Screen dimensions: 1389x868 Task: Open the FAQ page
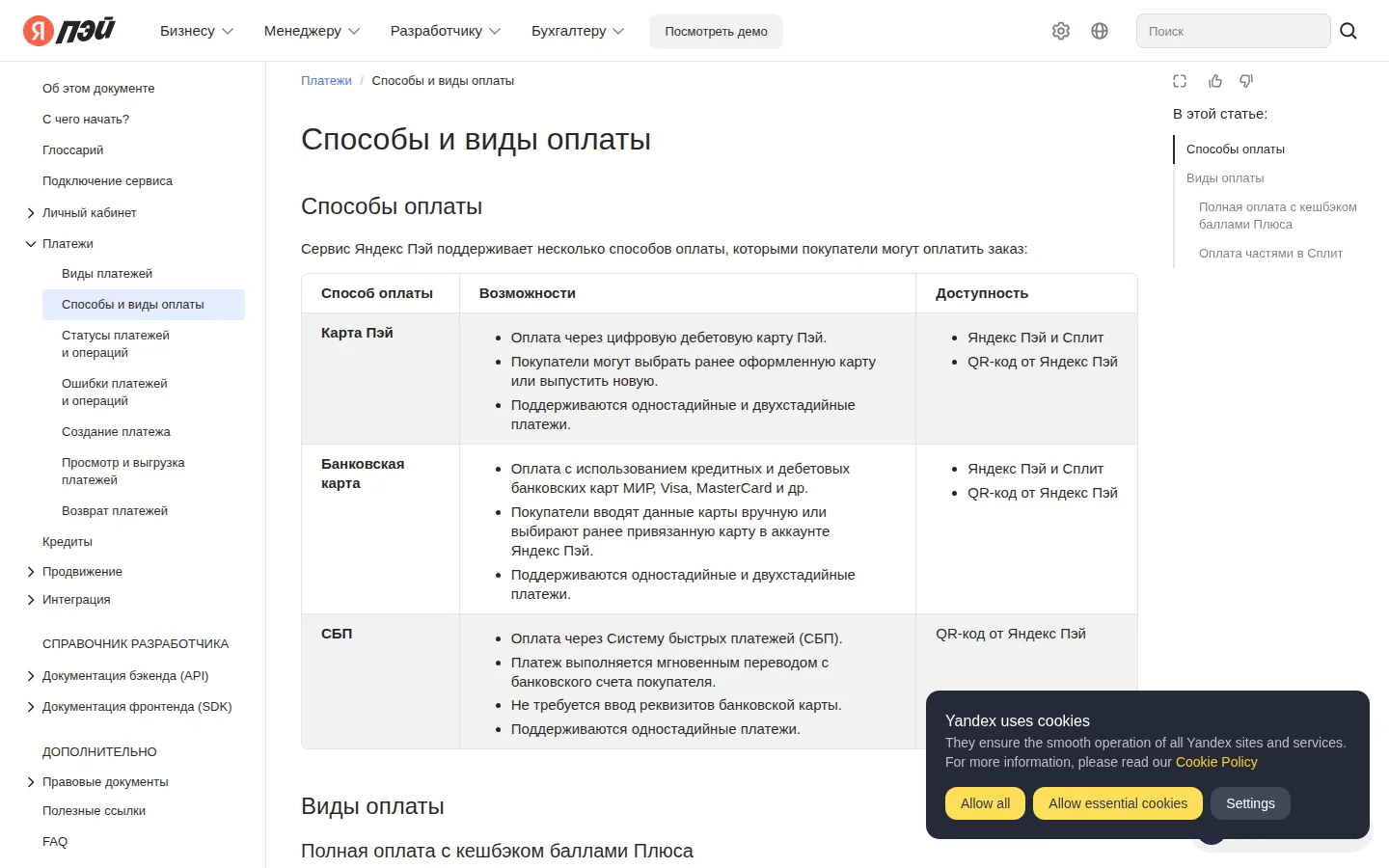55,841
